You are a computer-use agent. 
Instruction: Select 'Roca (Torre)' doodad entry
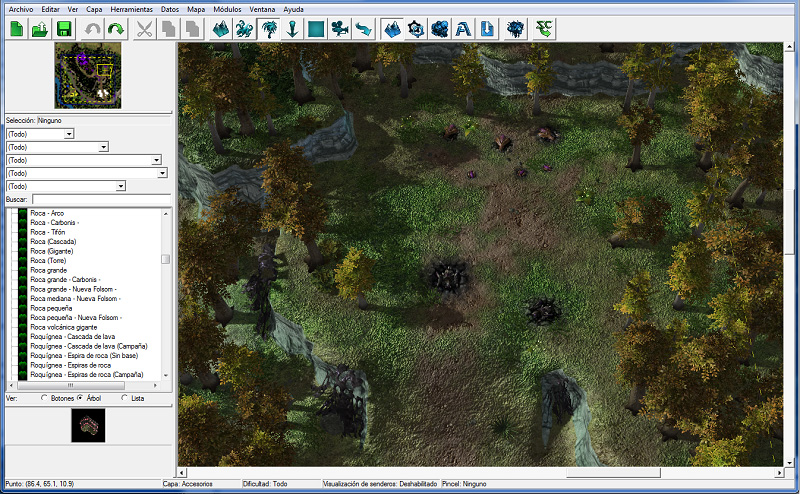(48, 260)
